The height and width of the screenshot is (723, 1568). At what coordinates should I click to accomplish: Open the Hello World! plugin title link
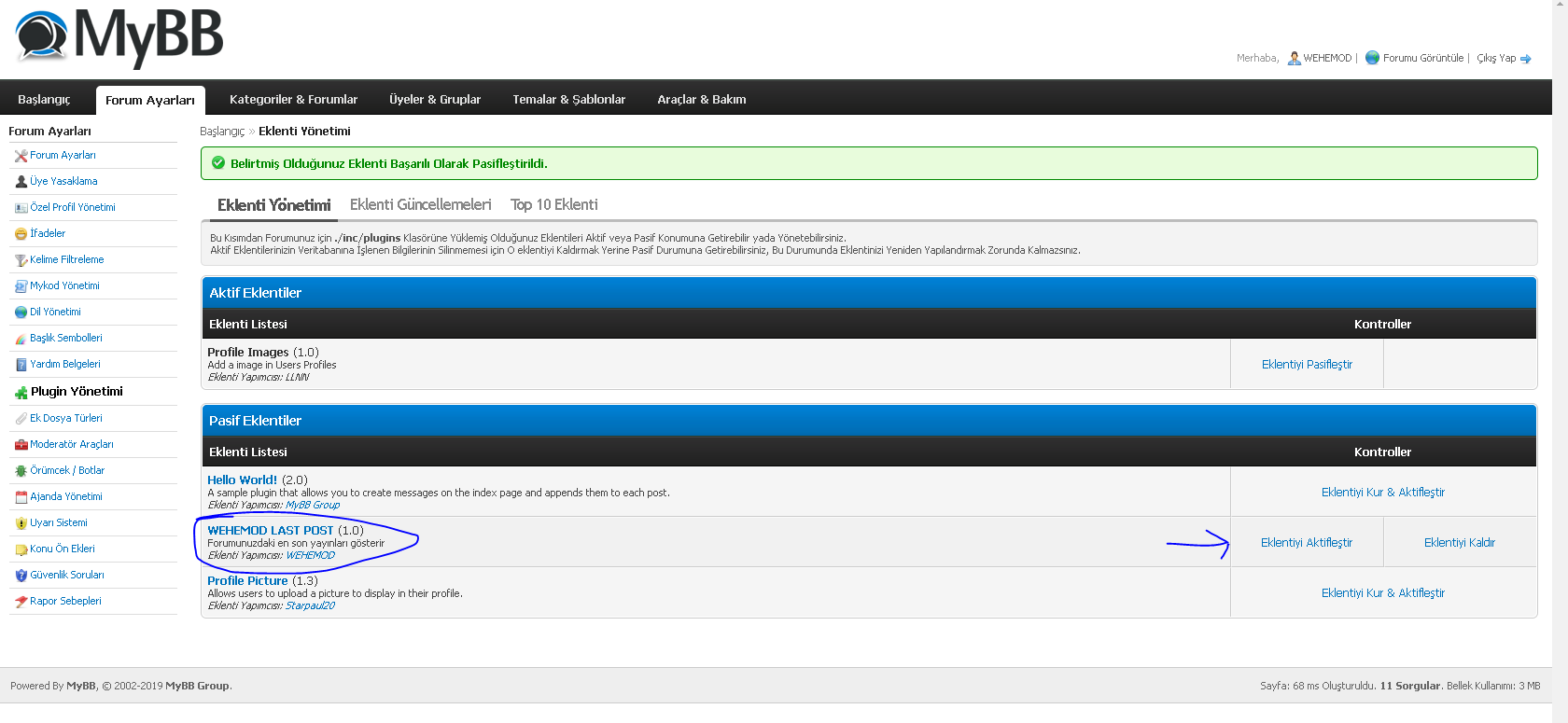[x=242, y=480]
